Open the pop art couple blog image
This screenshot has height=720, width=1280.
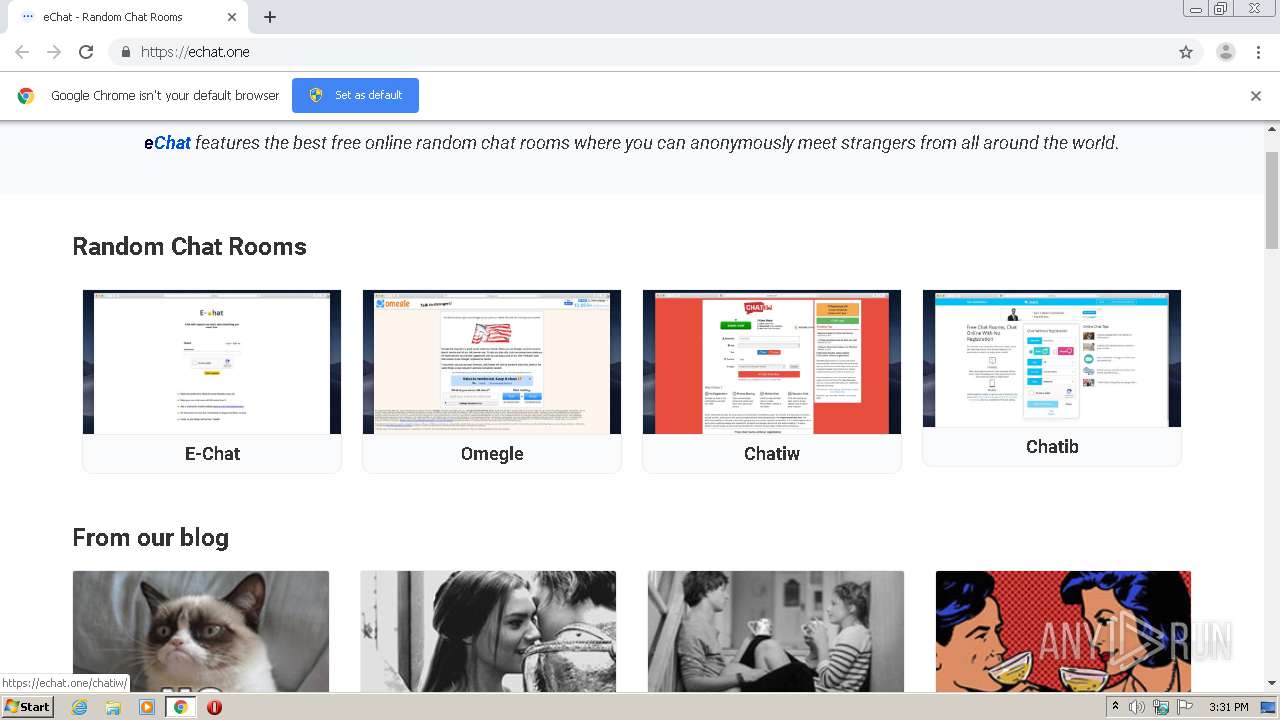click(x=1063, y=631)
